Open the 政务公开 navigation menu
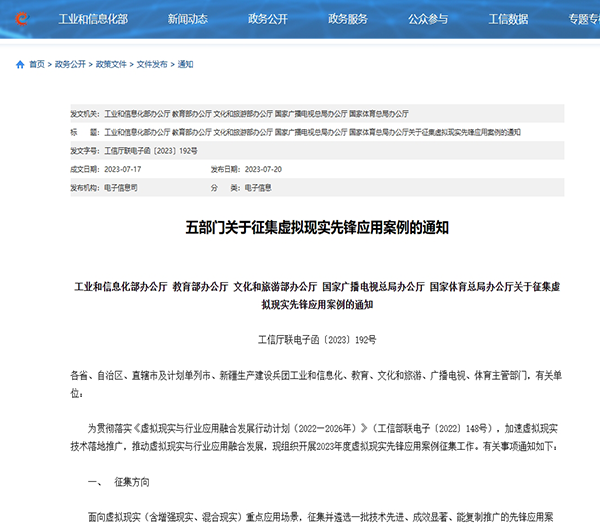This screenshot has height=528, width=600. (269, 19)
